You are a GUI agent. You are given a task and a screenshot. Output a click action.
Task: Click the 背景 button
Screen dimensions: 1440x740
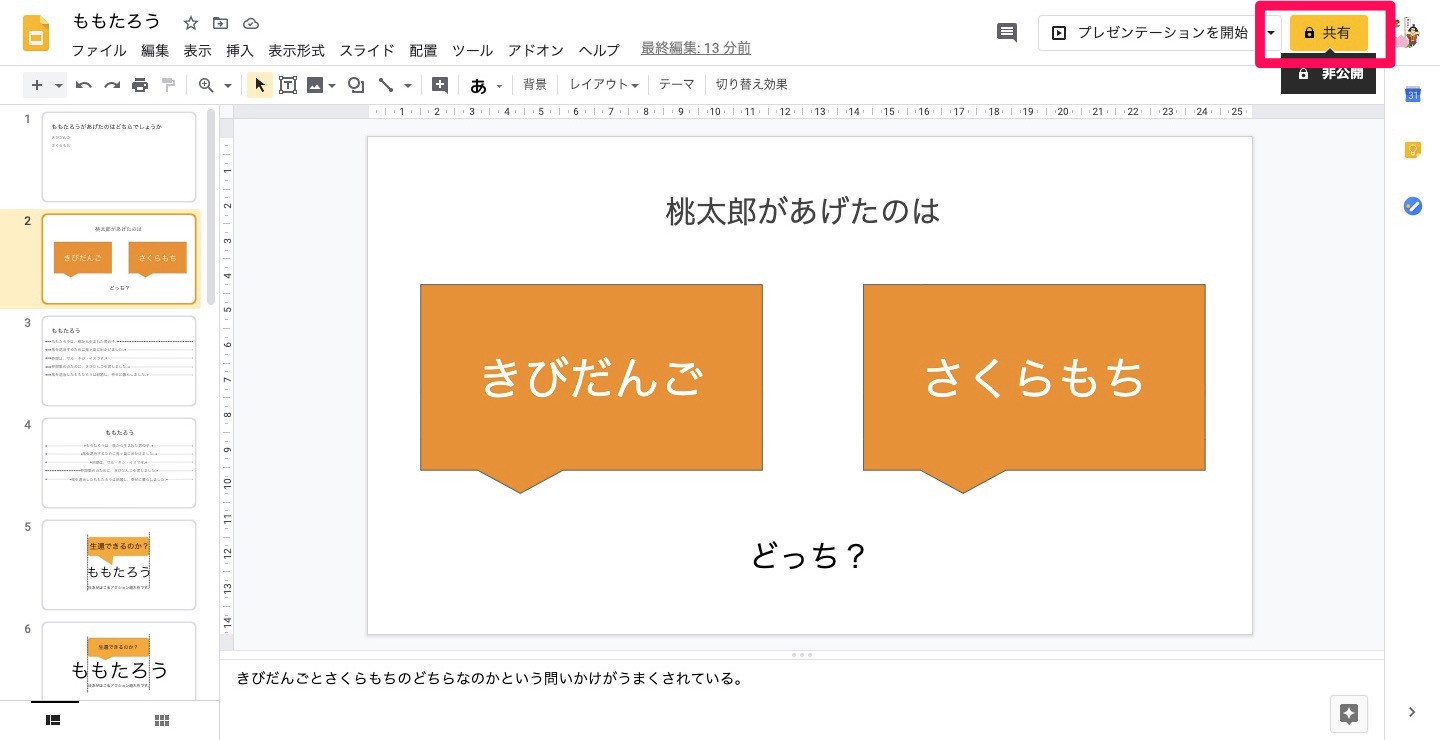point(535,85)
